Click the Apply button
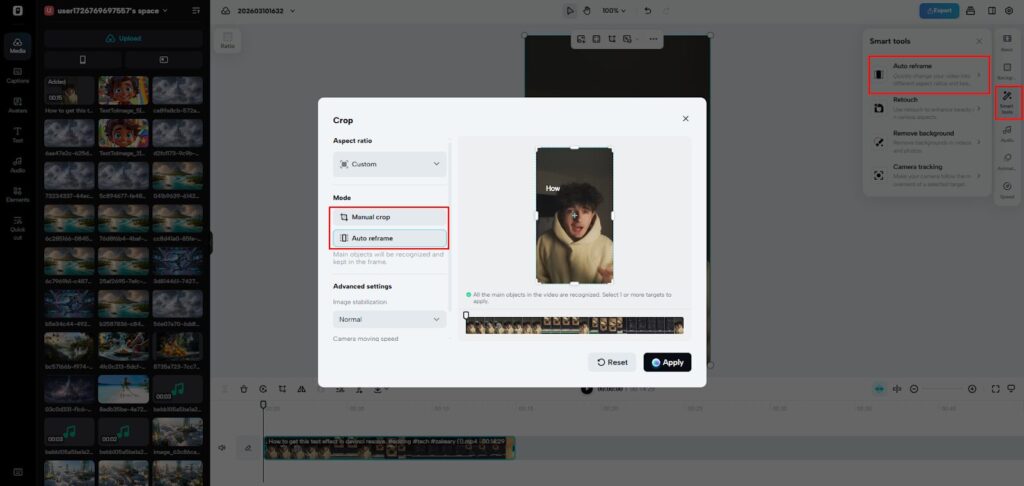Screen dimensions: 1024x486 667,362
